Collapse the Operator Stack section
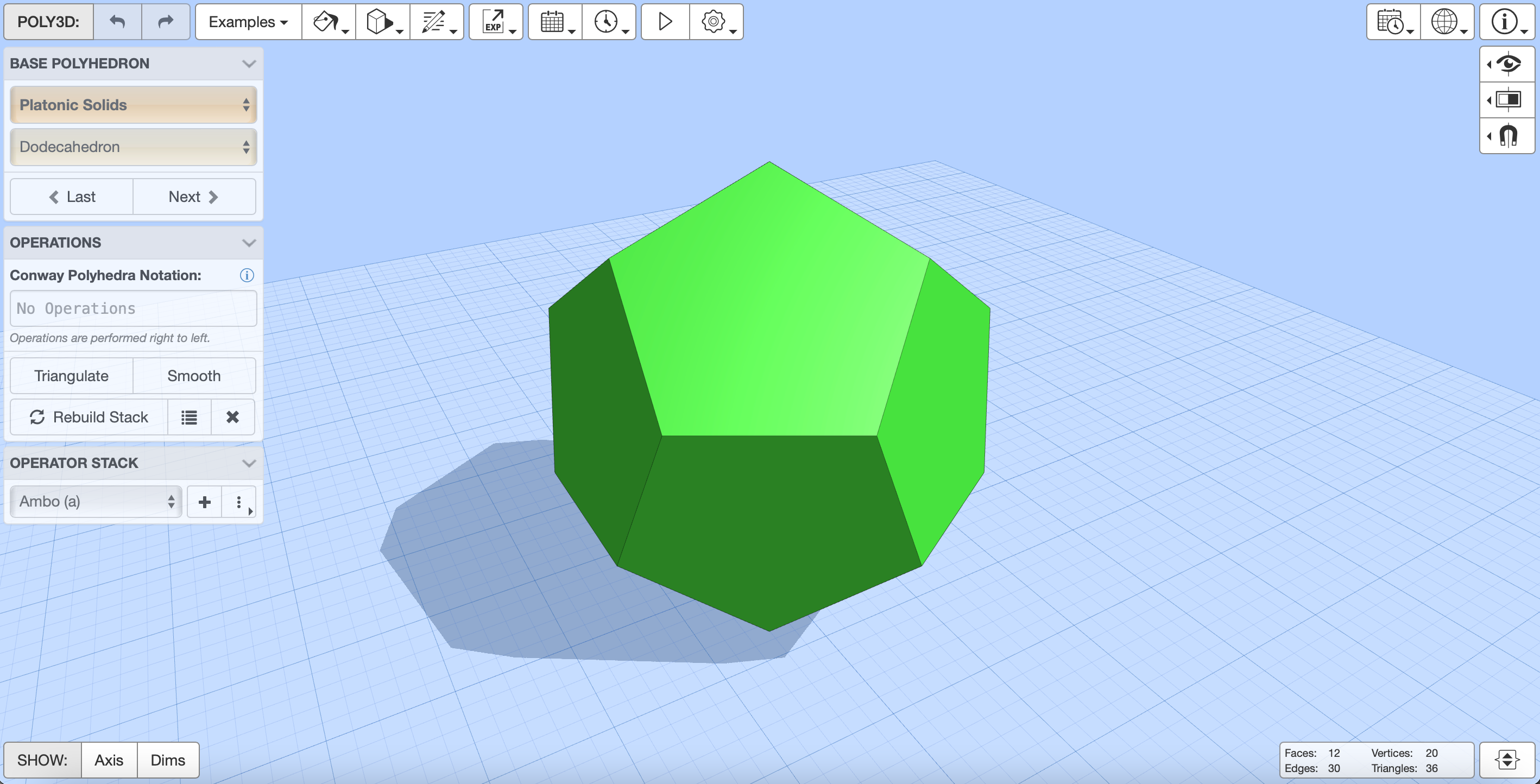1540x784 pixels. [x=249, y=463]
